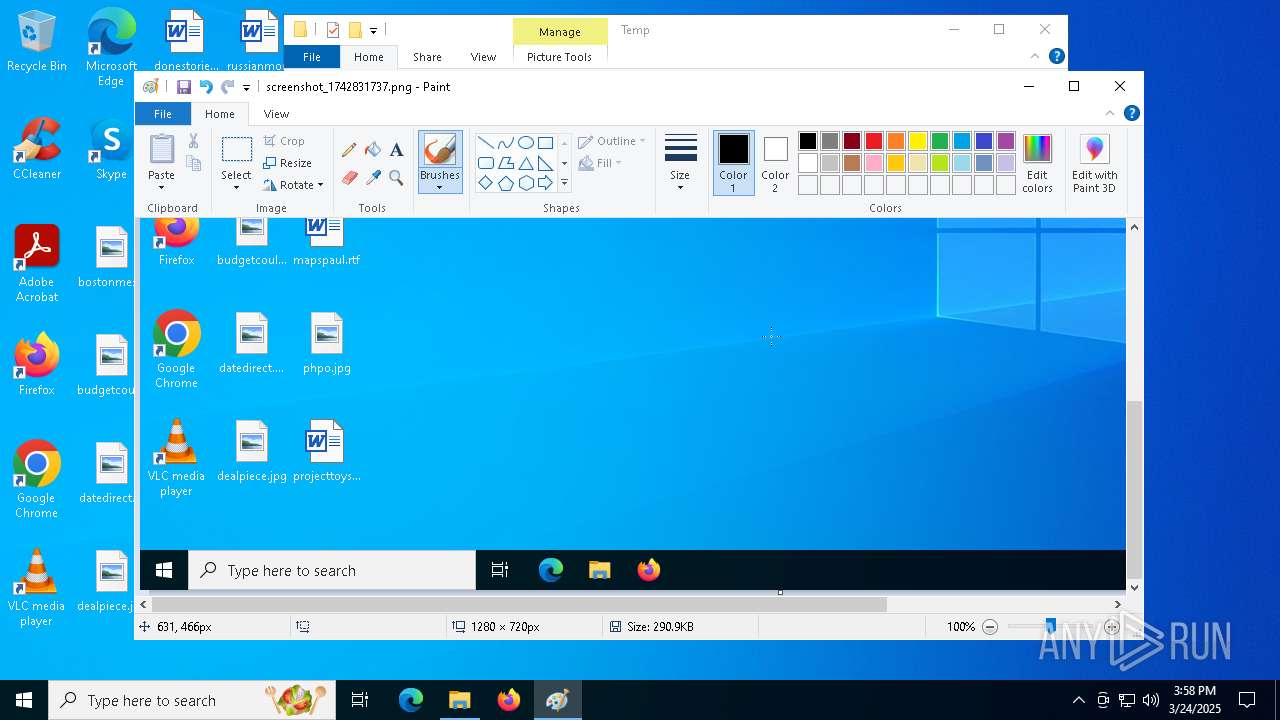Viewport: 1280px width, 720px height.
Task: Switch to the View tab in Paint
Action: click(x=276, y=114)
